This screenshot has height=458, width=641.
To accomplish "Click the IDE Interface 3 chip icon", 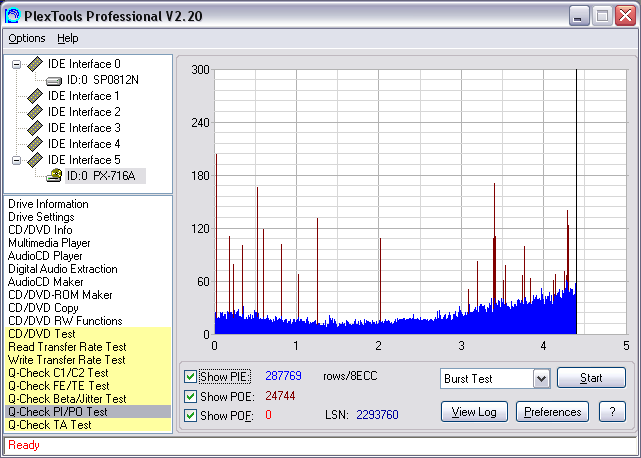I will 35,128.
